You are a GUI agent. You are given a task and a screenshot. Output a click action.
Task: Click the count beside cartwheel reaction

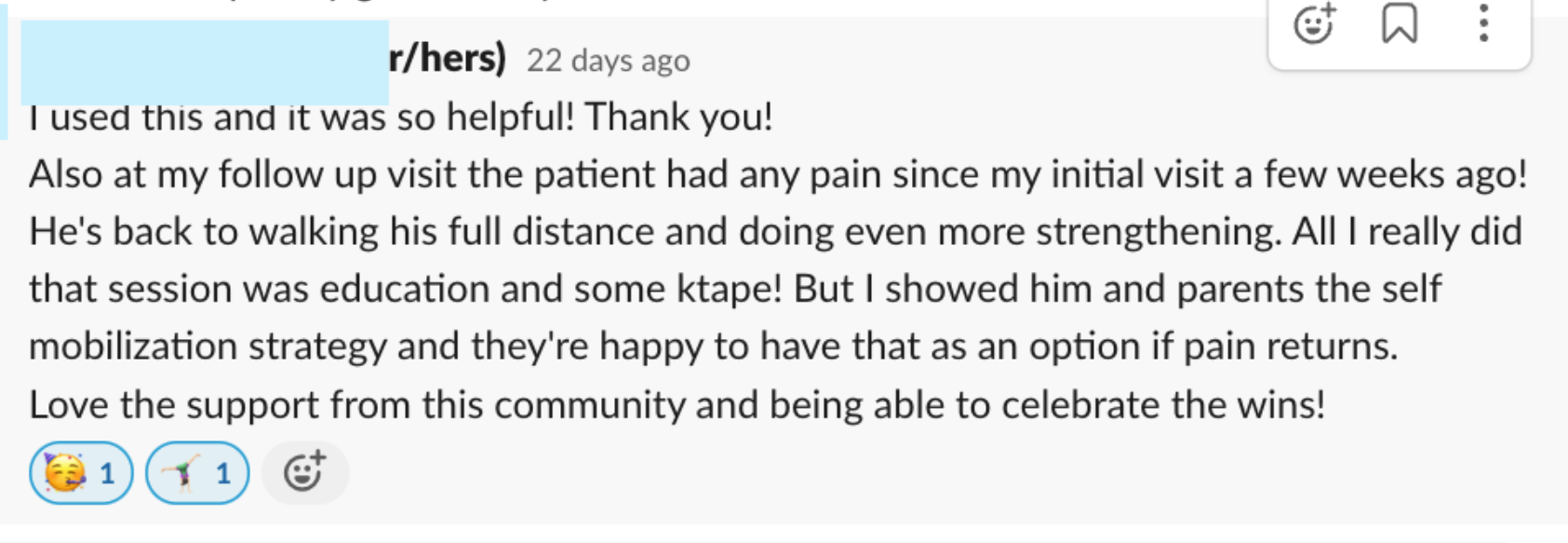point(222,474)
